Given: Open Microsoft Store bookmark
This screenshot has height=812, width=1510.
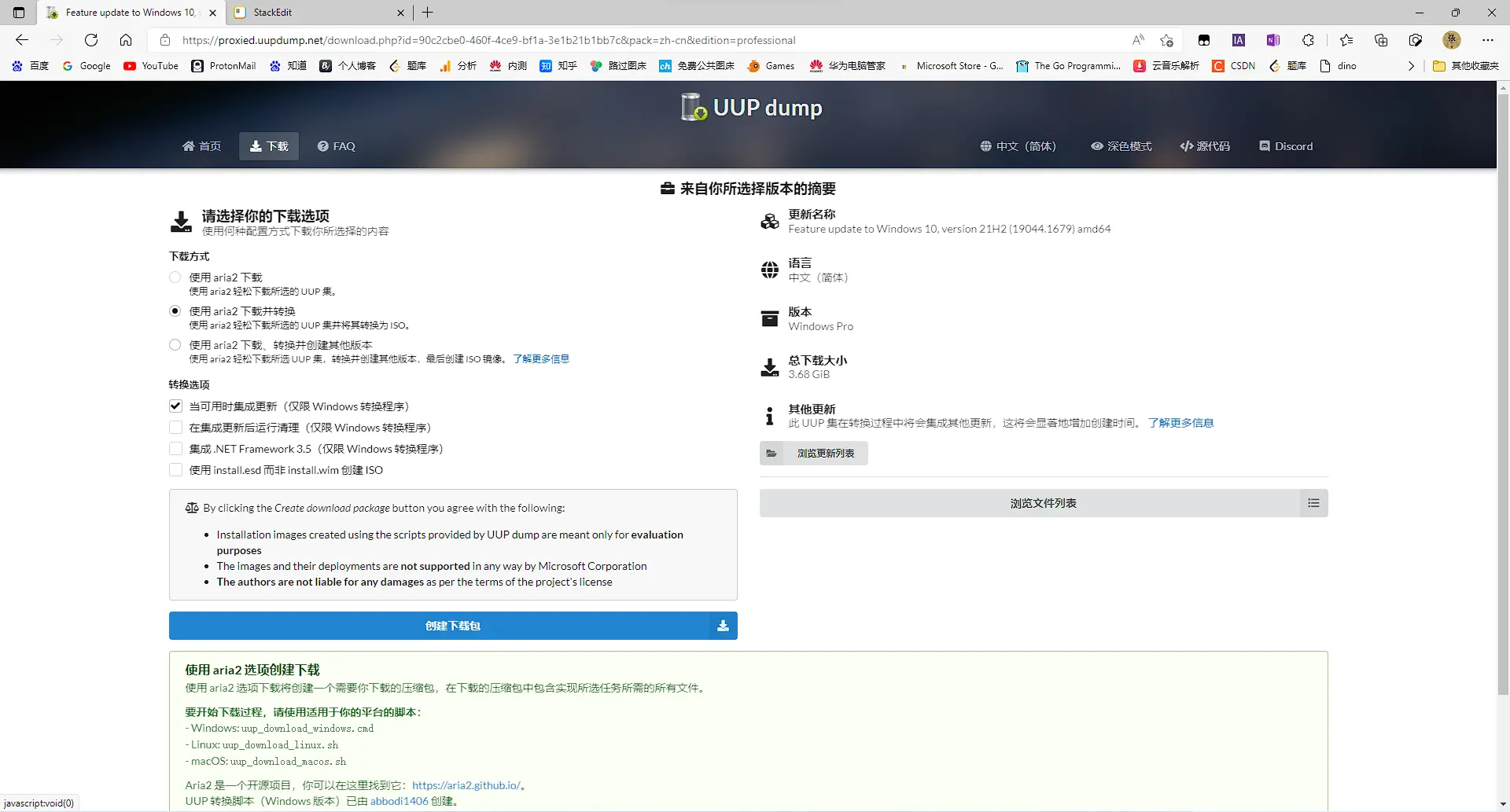Looking at the screenshot, I should pyautogui.click(x=952, y=66).
